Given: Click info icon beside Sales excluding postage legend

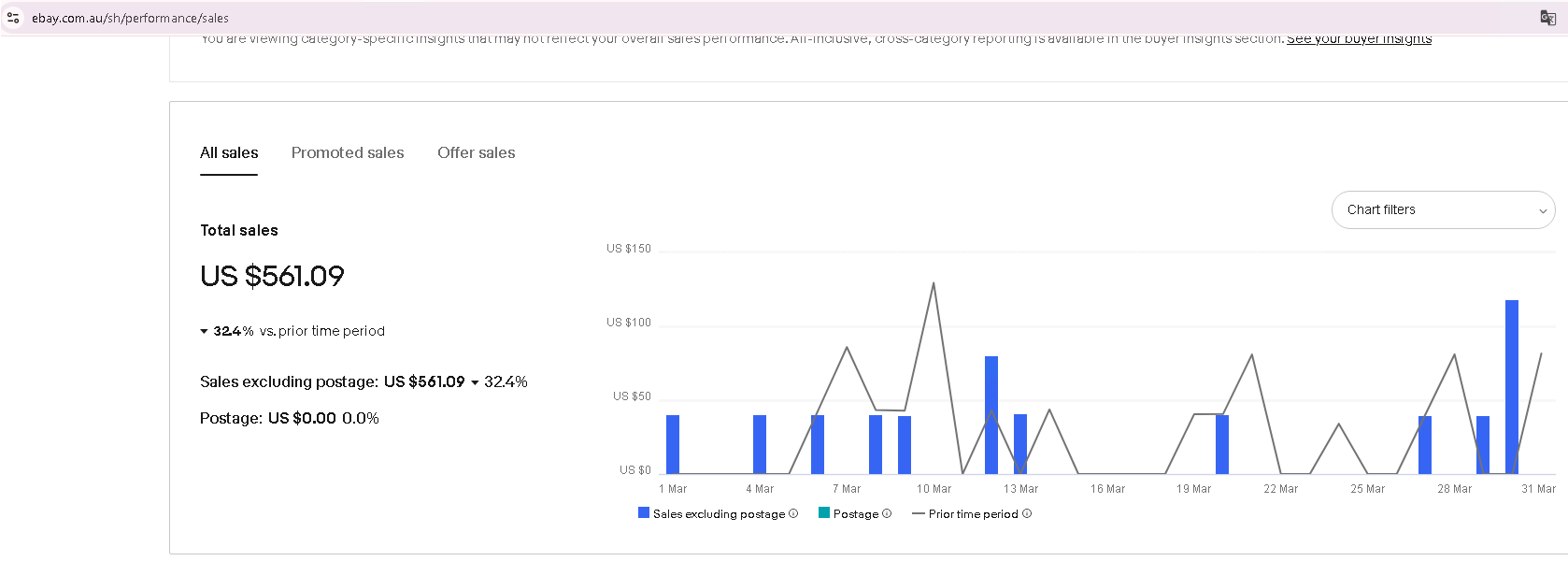Looking at the screenshot, I should (793, 513).
